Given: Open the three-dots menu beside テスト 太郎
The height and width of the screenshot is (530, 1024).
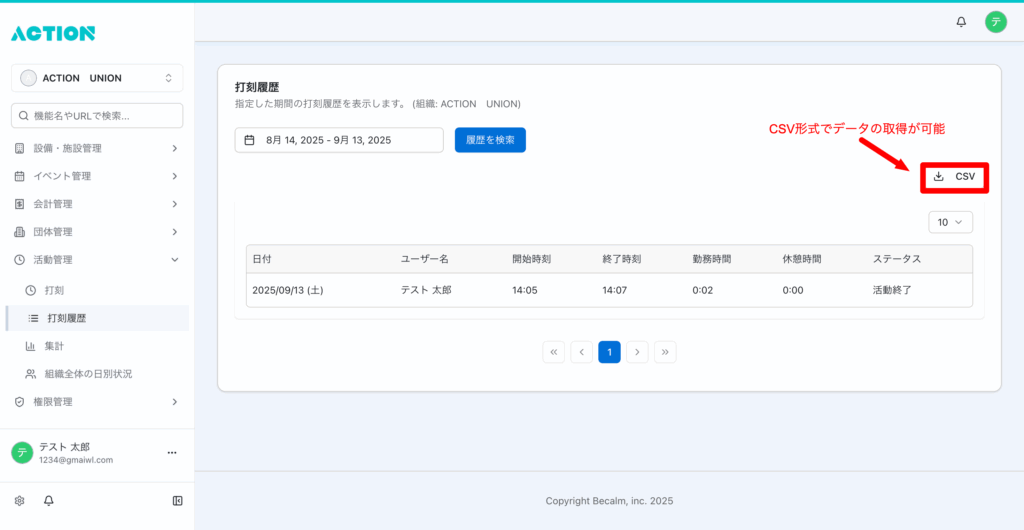Looking at the screenshot, I should (x=171, y=453).
